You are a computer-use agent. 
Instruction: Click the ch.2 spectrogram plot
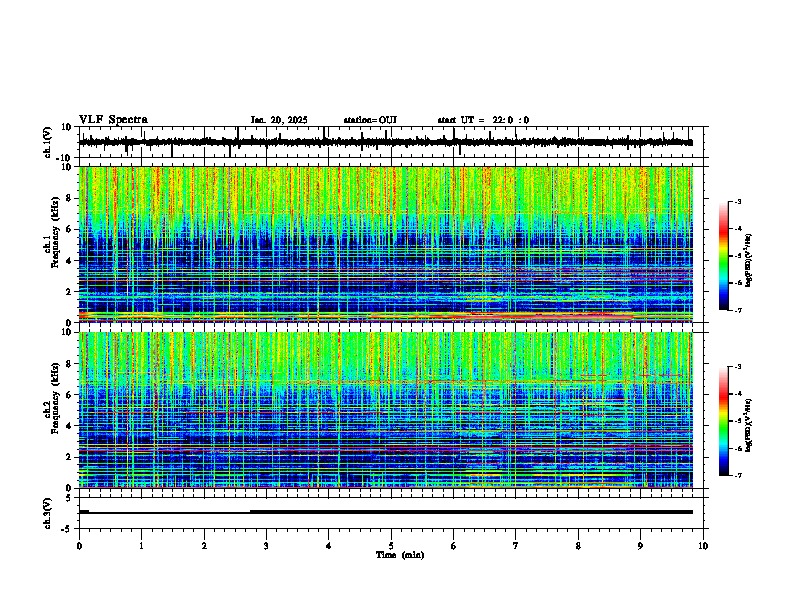(391, 410)
